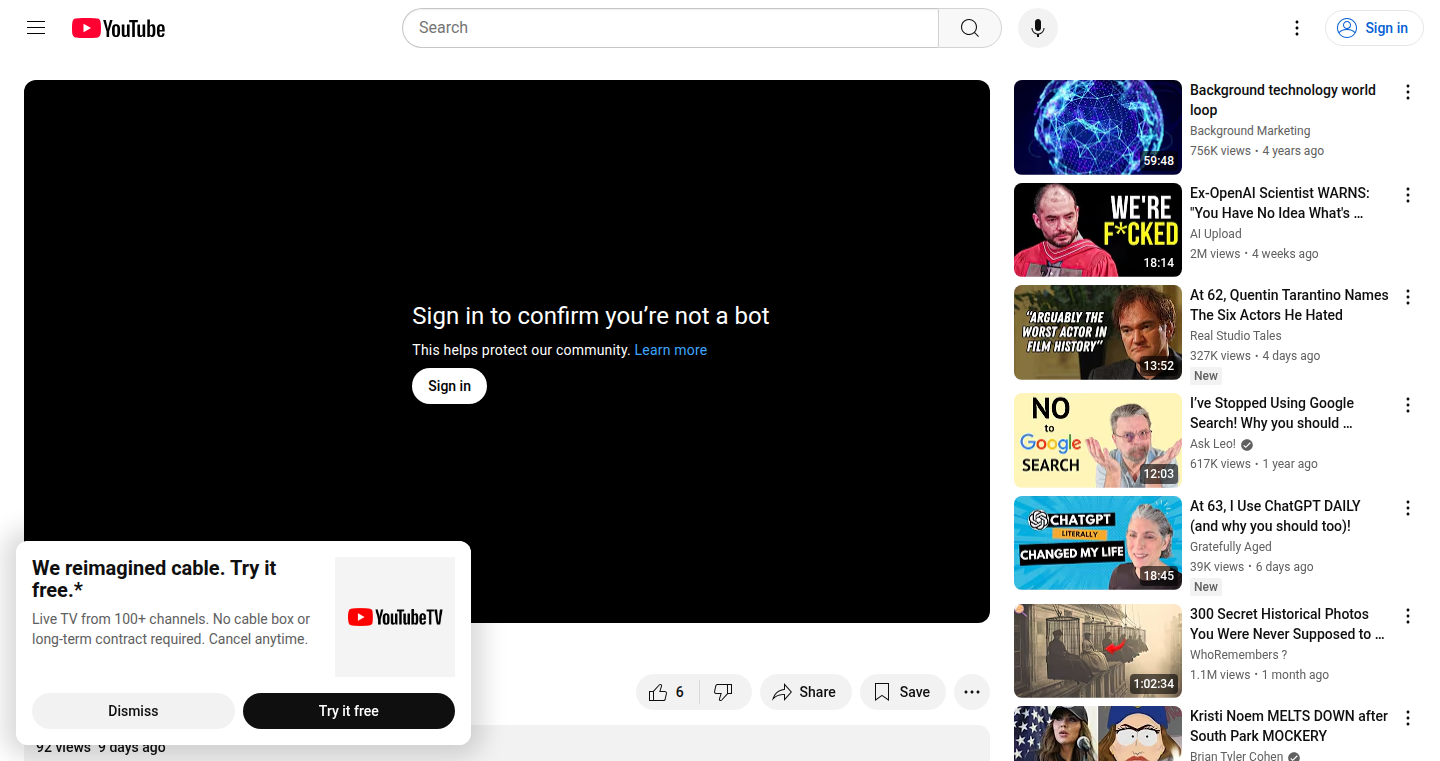
Task: Save the video to a playlist
Action: click(x=902, y=692)
